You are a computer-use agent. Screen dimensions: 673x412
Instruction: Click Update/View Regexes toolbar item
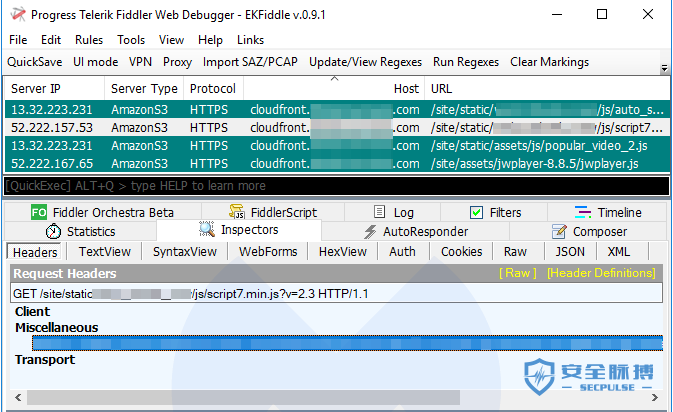(x=365, y=62)
